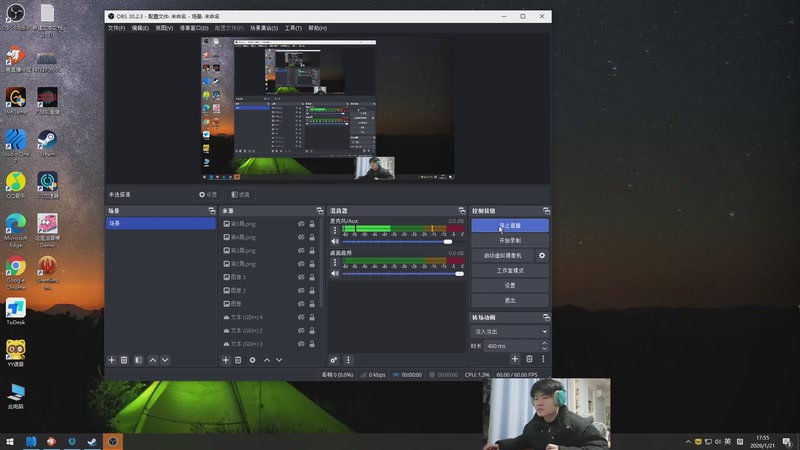Move source down with Sources panel arrow
The height and width of the screenshot is (450, 800).
click(279, 360)
